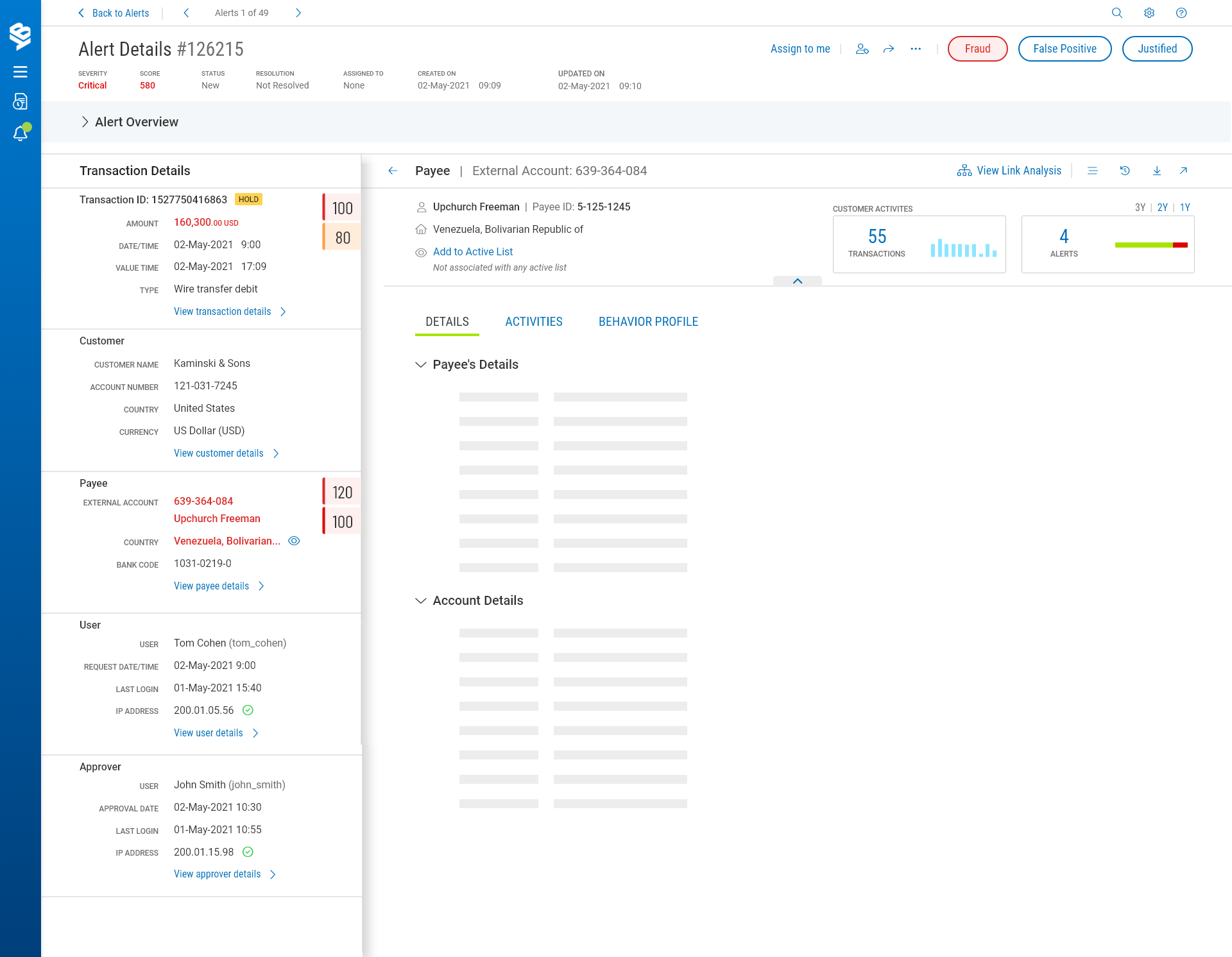This screenshot has width=1232, height=957.
Task: Download payee data with the download icon
Action: [x=1157, y=171]
